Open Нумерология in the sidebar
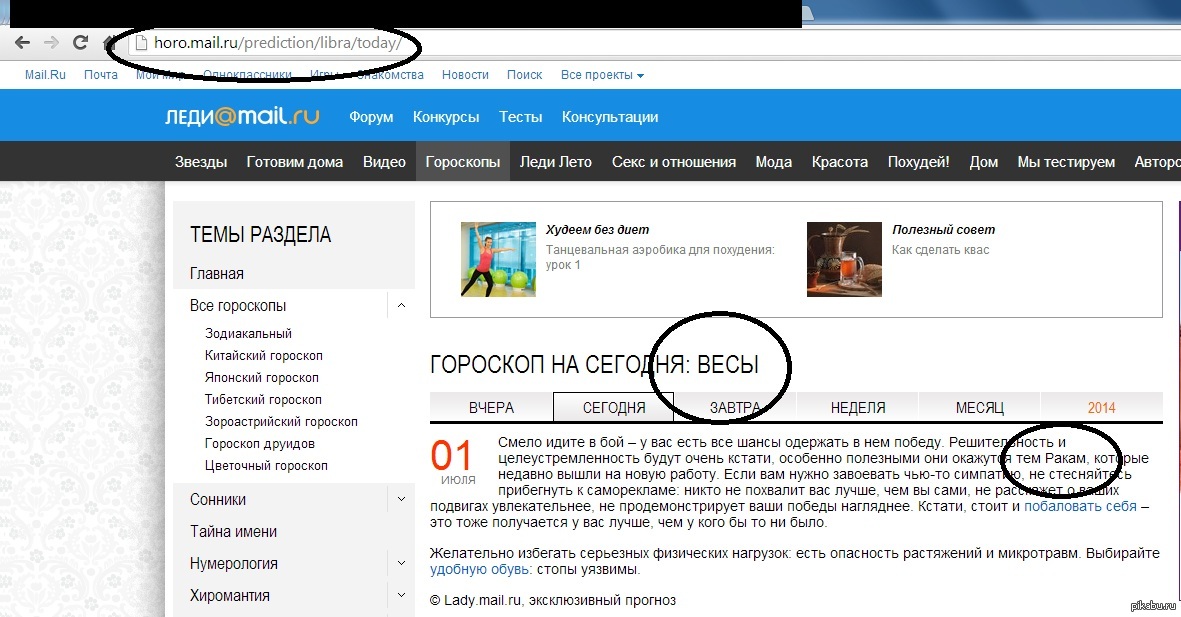 tap(233, 564)
